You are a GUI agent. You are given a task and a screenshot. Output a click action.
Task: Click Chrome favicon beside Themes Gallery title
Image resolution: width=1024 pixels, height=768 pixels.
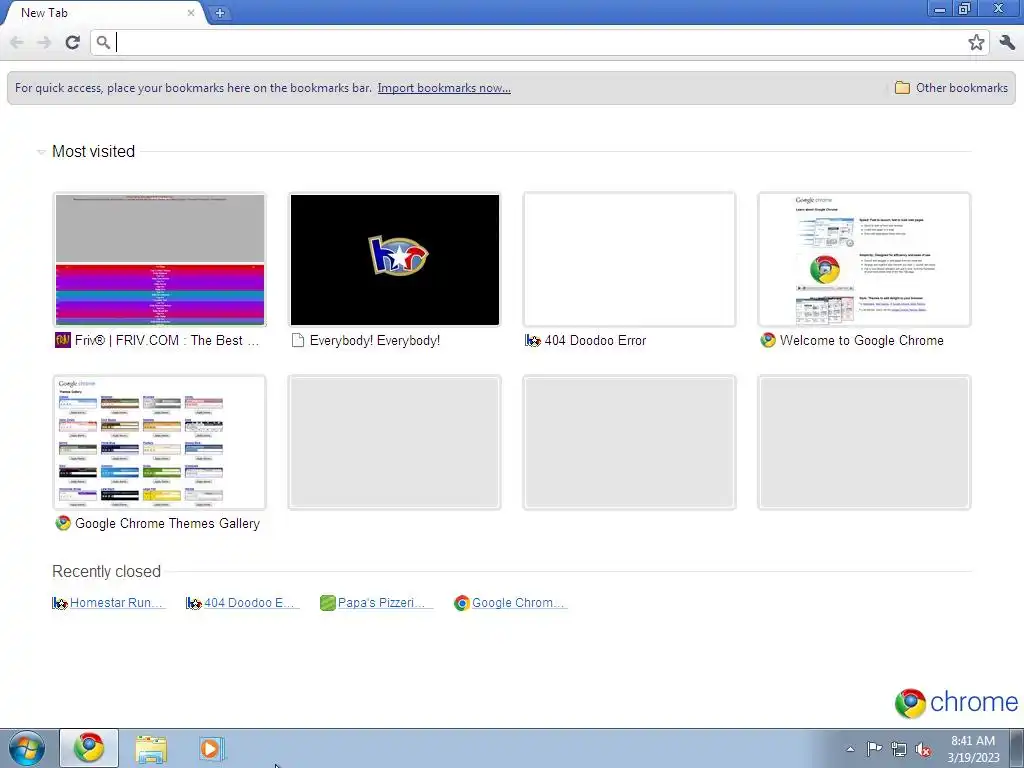tap(63, 523)
